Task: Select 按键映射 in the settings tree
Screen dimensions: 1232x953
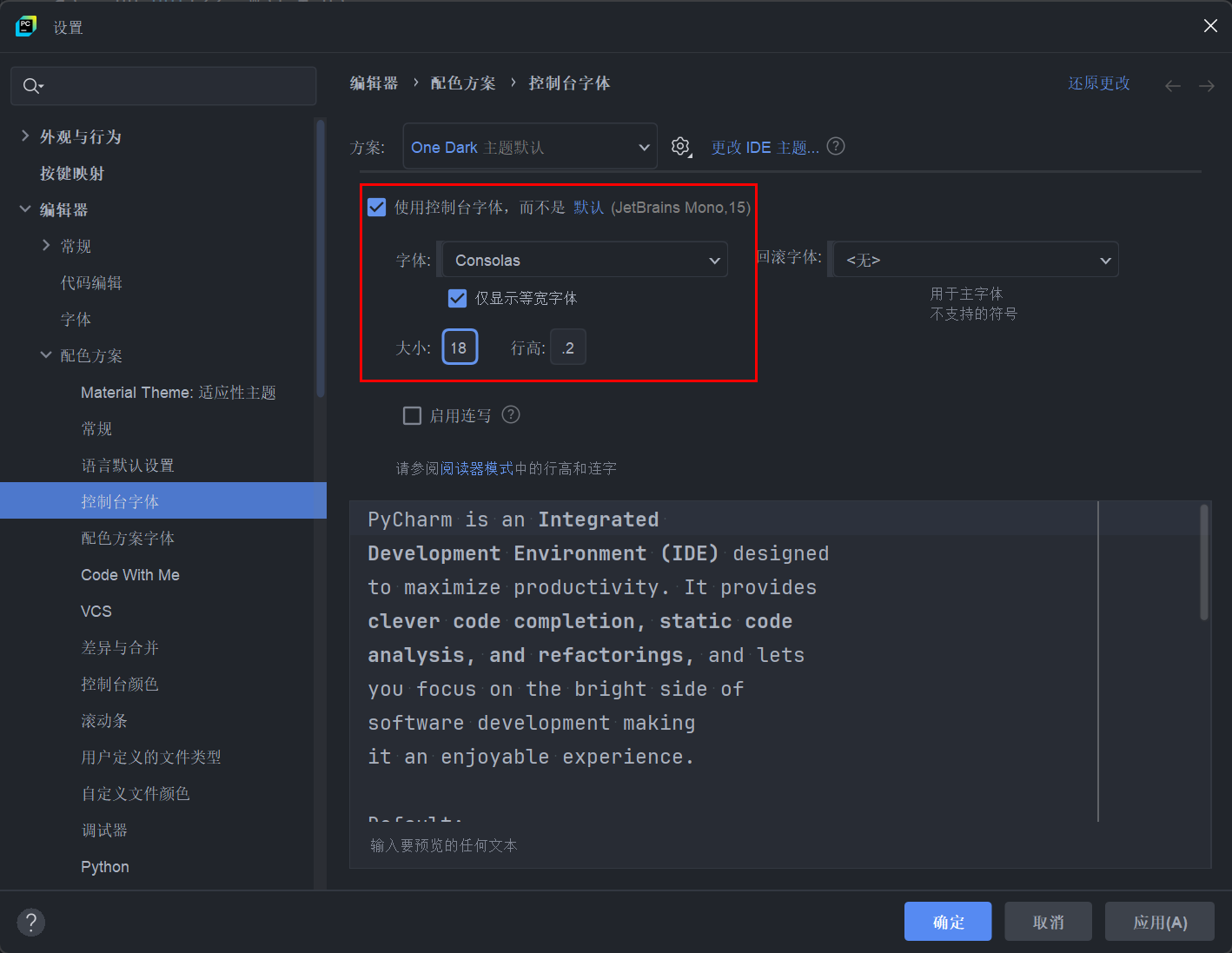Action: point(72,173)
